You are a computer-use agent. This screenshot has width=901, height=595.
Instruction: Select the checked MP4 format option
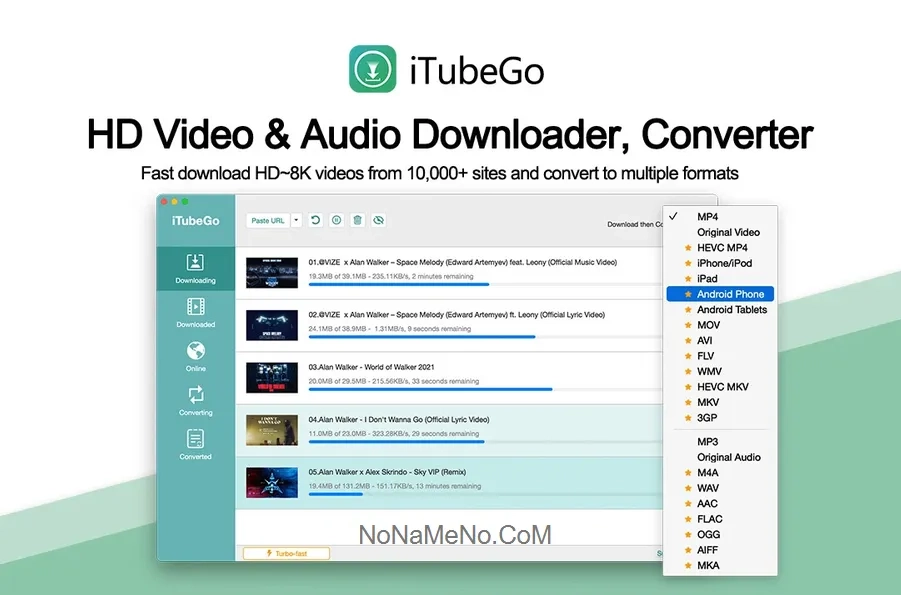[x=707, y=217]
